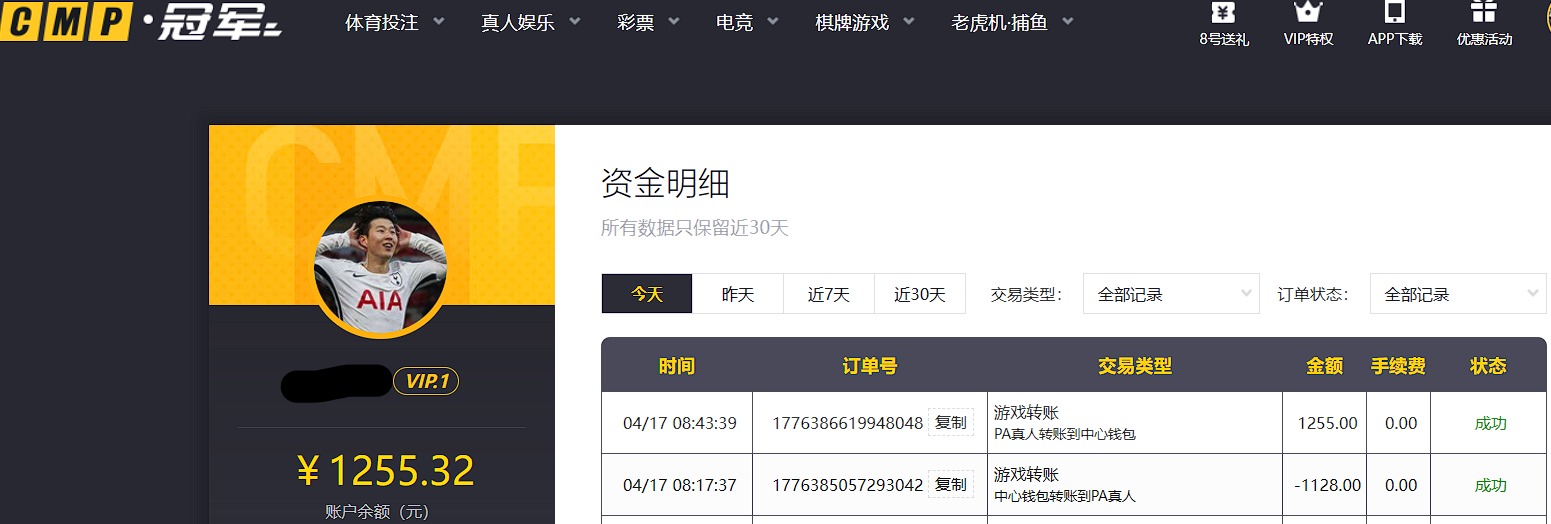Open the 订单状态 全部记录 dropdown
The height and width of the screenshot is (524, 1551).
[1458, 294]
